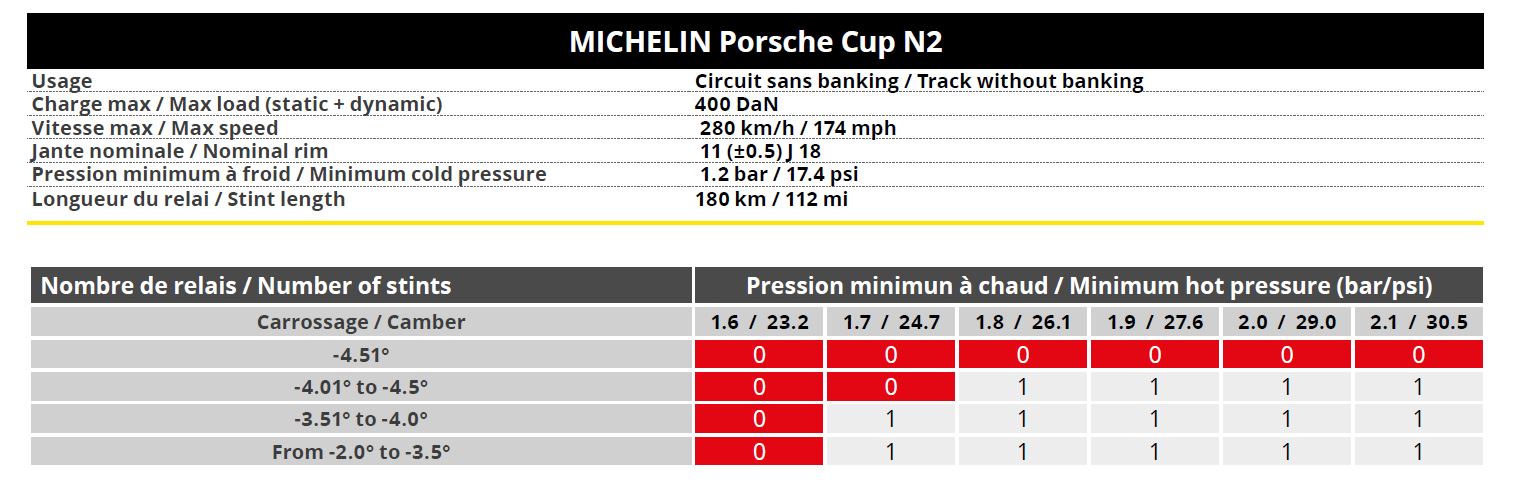Screen dimensions: 1517x491
Task: Click the 2.1 / 30.5 pressure column header
Action: coord(1418,322)
